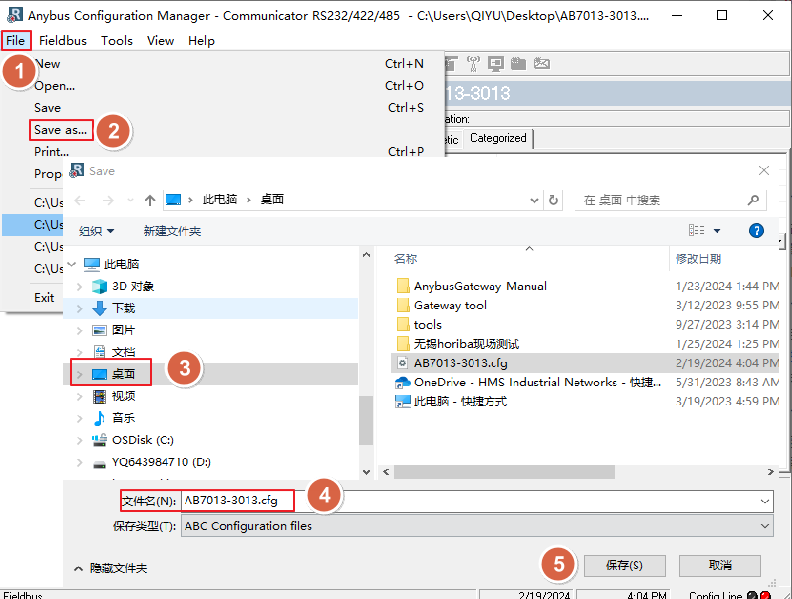The image size is (792, 599).
Task: Click the gray folder icon in main toolbar
Action: pyautogui.click(x=518, y=64)
